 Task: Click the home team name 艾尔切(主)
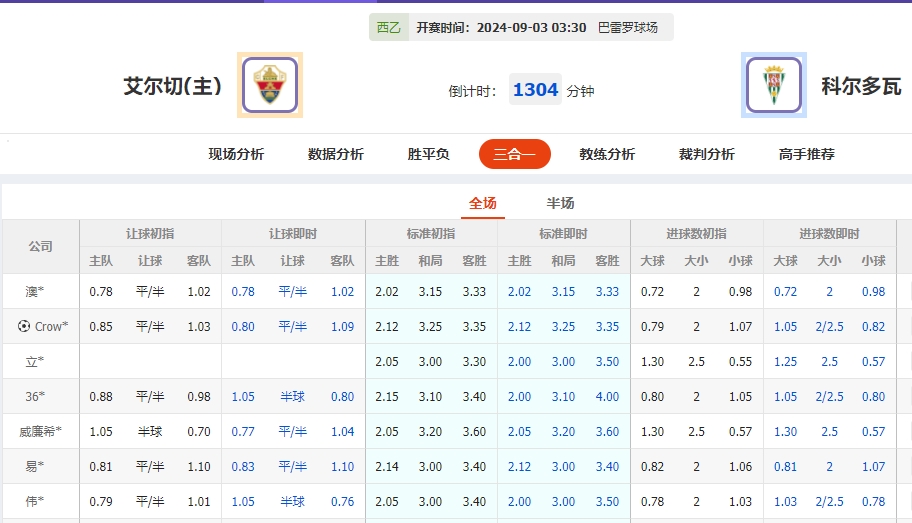[x=172, y=86]
